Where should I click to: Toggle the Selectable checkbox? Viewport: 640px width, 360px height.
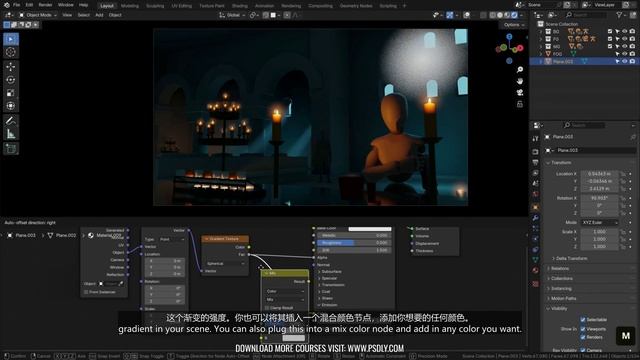point(583,320)
